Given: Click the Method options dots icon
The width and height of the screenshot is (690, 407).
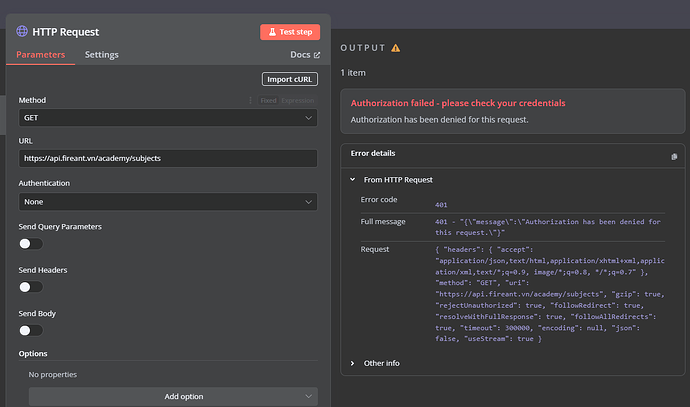Looking at the screenshot, I should coord(250,100).
